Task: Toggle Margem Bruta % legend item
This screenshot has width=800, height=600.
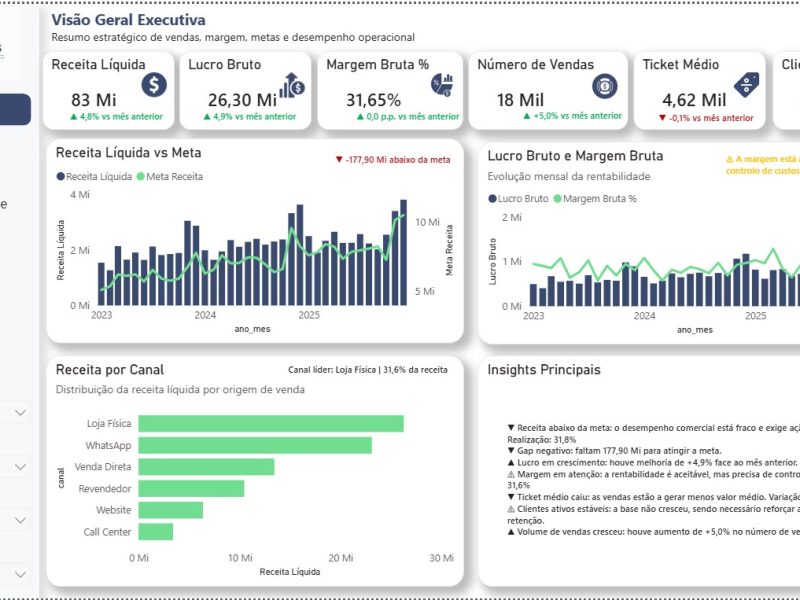Action: [x=595, y=198]
